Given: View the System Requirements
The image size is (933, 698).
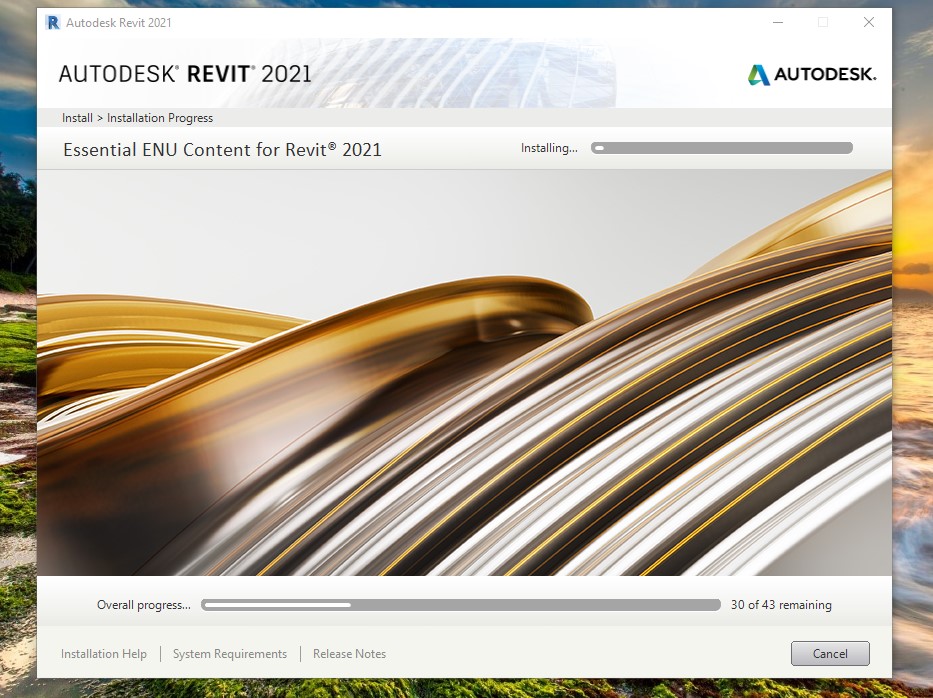Looking at the screenshot, I should click(229, 653).
